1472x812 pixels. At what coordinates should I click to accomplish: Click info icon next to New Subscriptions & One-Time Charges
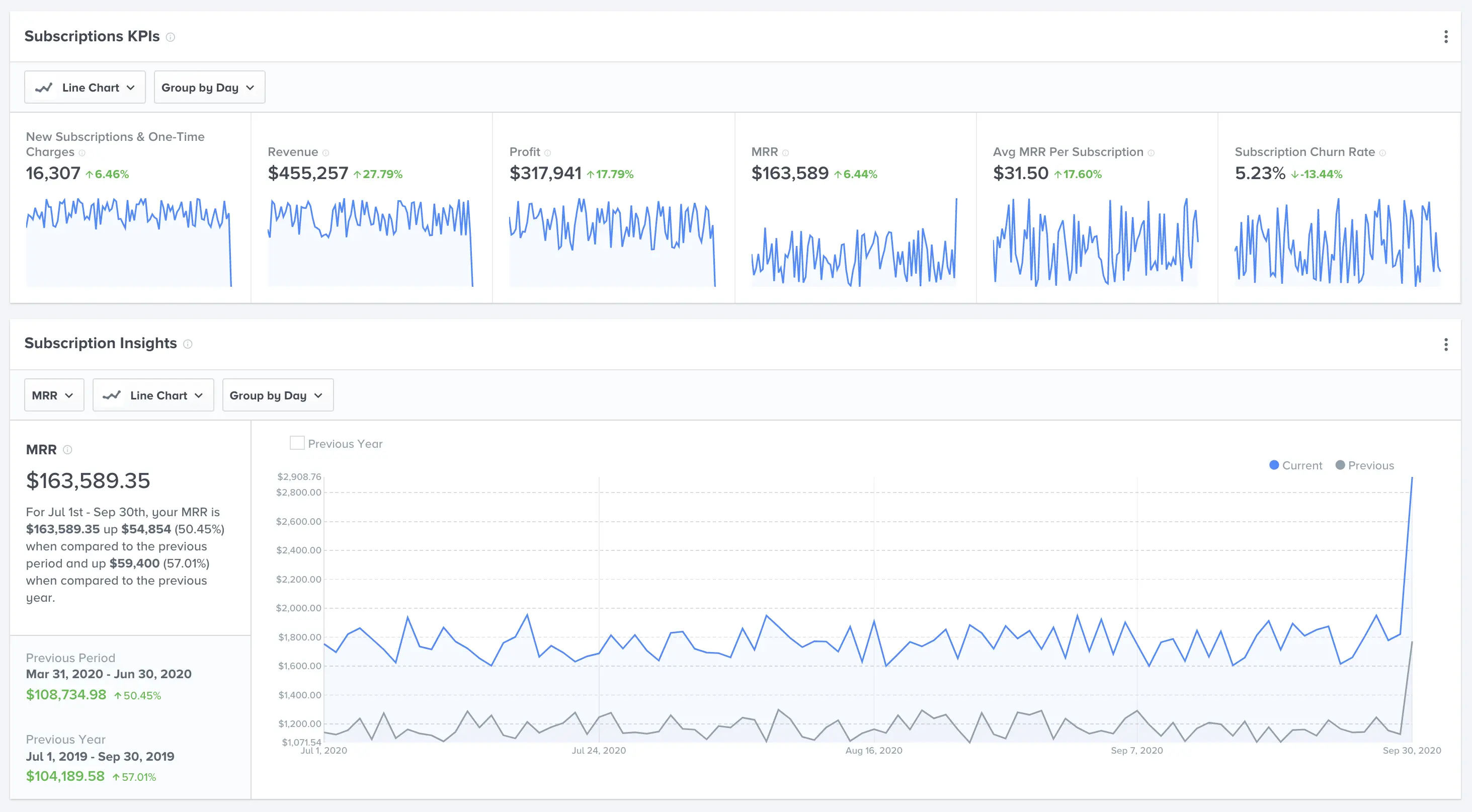(x=83, y=152)
